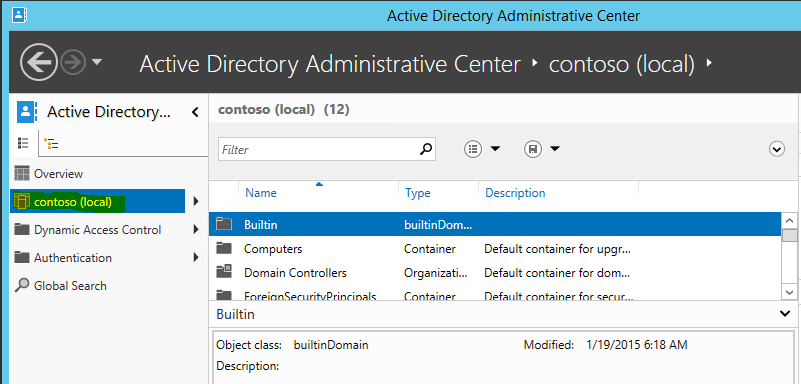Switch to tree view tab

pyautogui.click(x=51, y=143)
